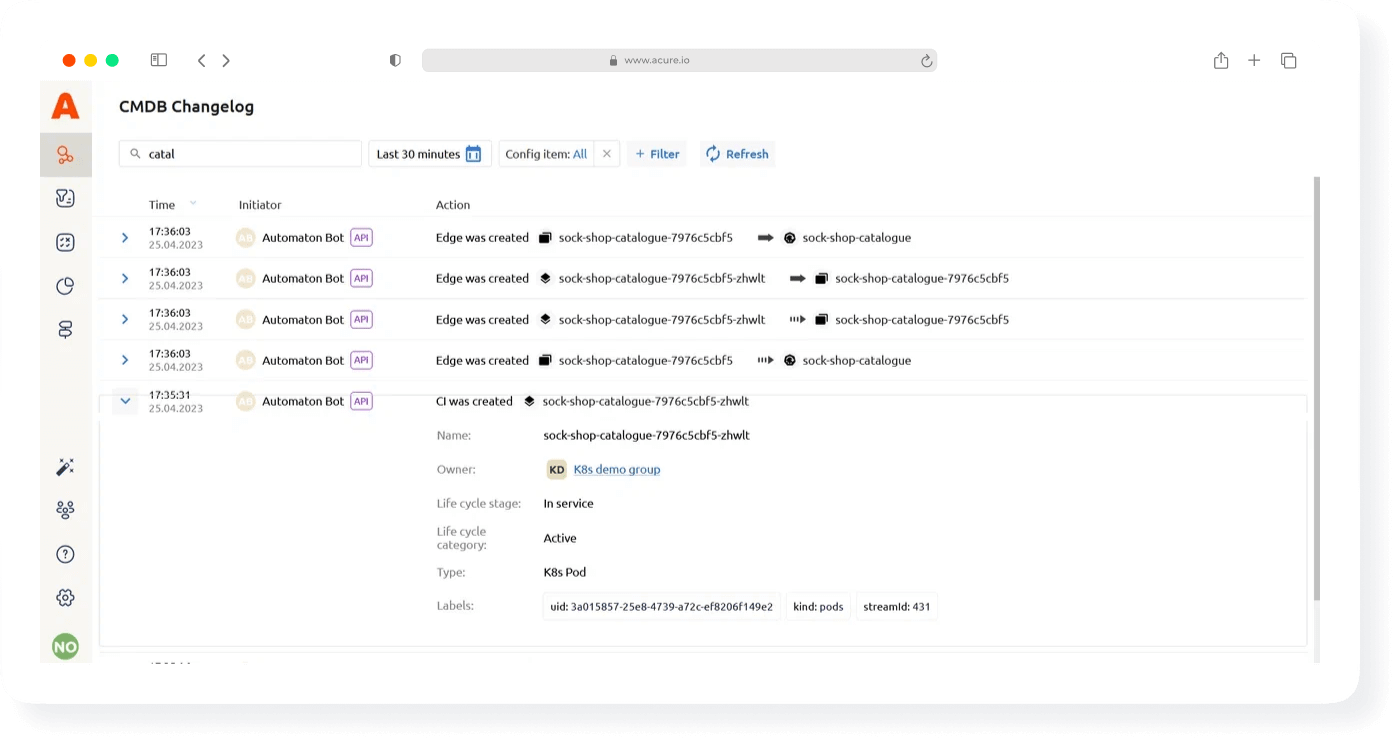
Task: Click the + Filter button
Action: pyautogui.click(x=657, y=154)
